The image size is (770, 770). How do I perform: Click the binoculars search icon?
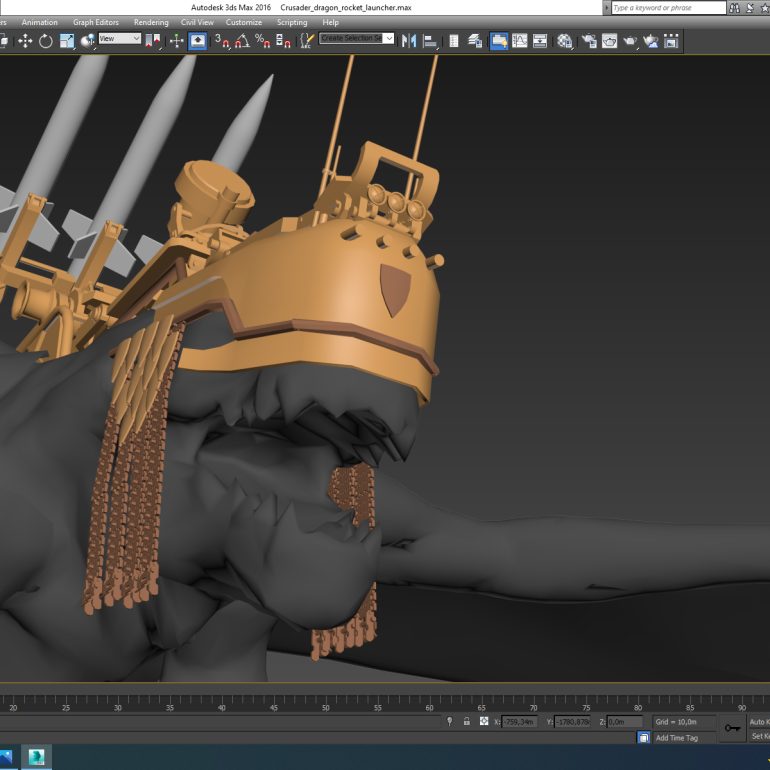[x=734, y=7]
